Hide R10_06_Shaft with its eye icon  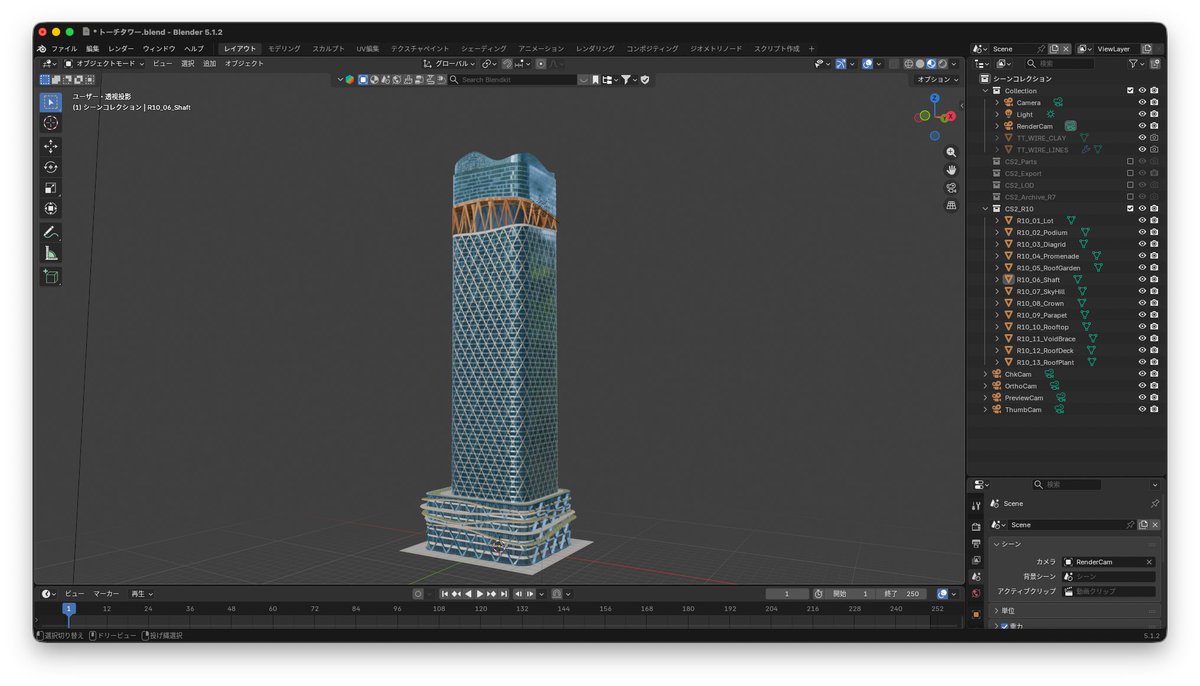click(1142, 280)
